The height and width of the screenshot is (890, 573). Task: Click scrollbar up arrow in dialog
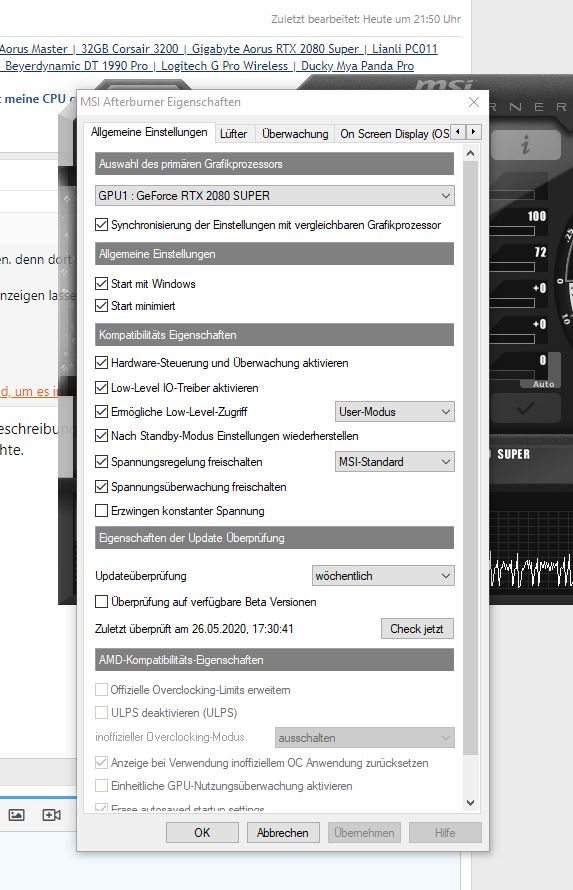pos(470,154)
